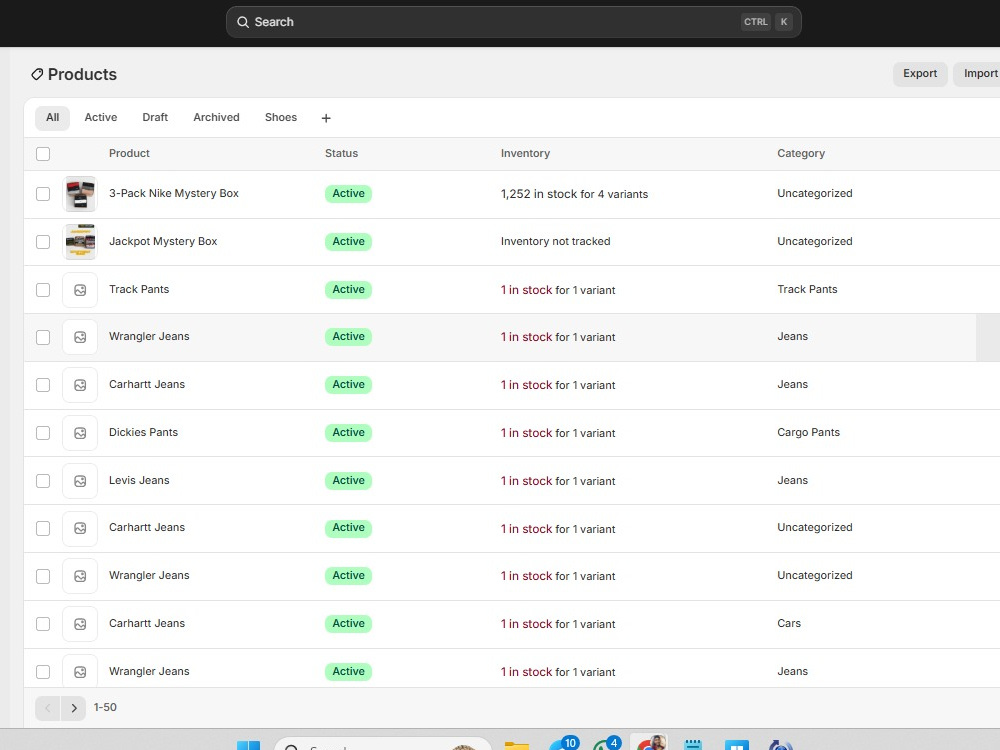This screenshot has width=1000, height=750.
Task: Click 'Inventory not tracked' cell
Action: click(555, 241)
